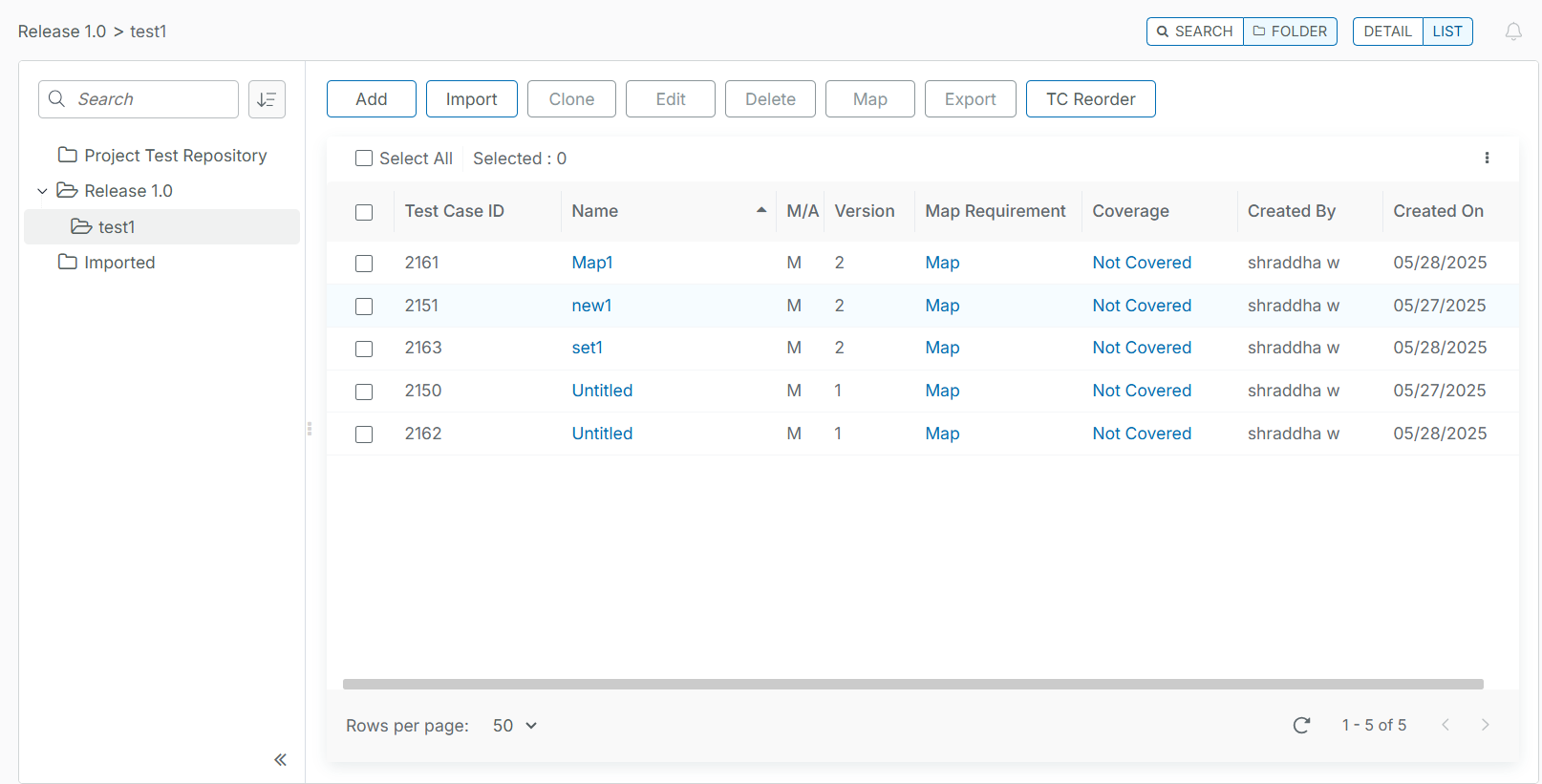Check the Select All checkbox

click(x=364, y=159)
